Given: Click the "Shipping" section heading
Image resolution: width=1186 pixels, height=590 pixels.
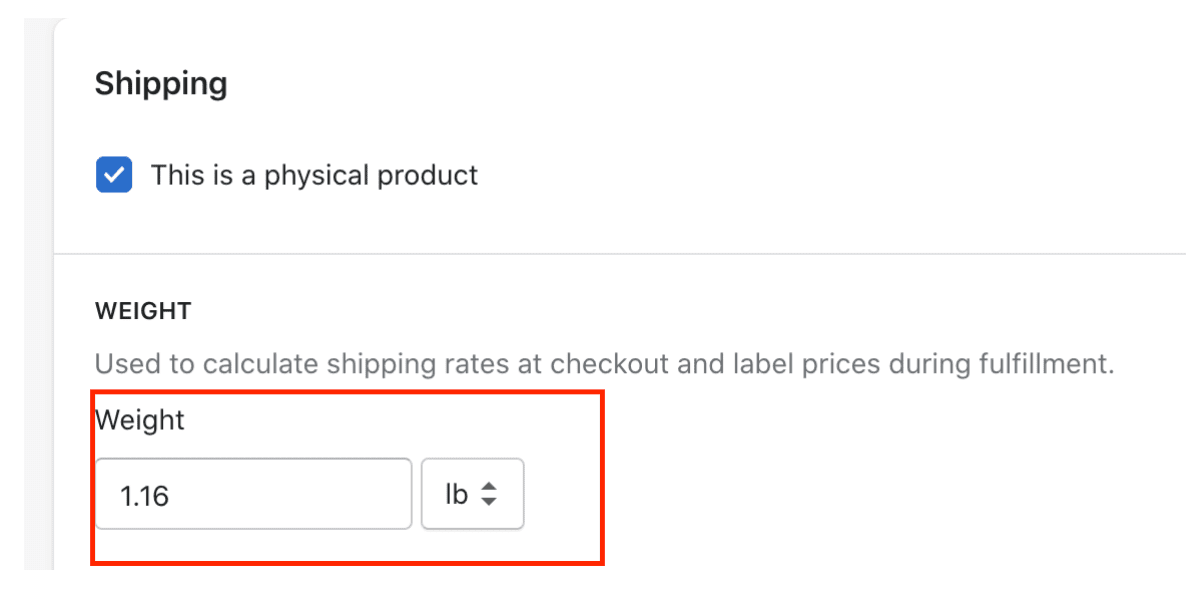Looking at the screenshot, I should 161,84.
